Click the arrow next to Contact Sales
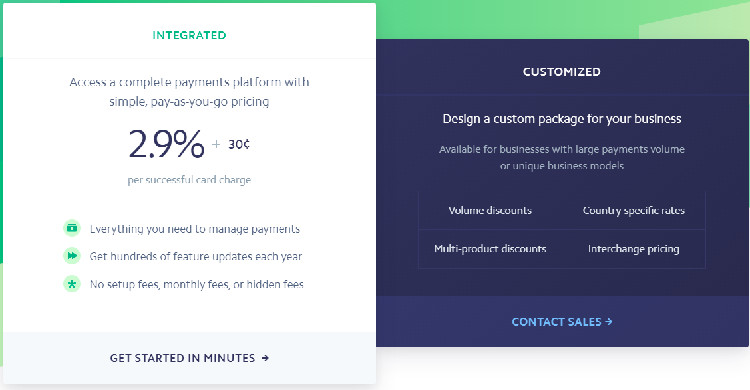The height and width of the screenshot is (390, 750). [x=609, y=322]
